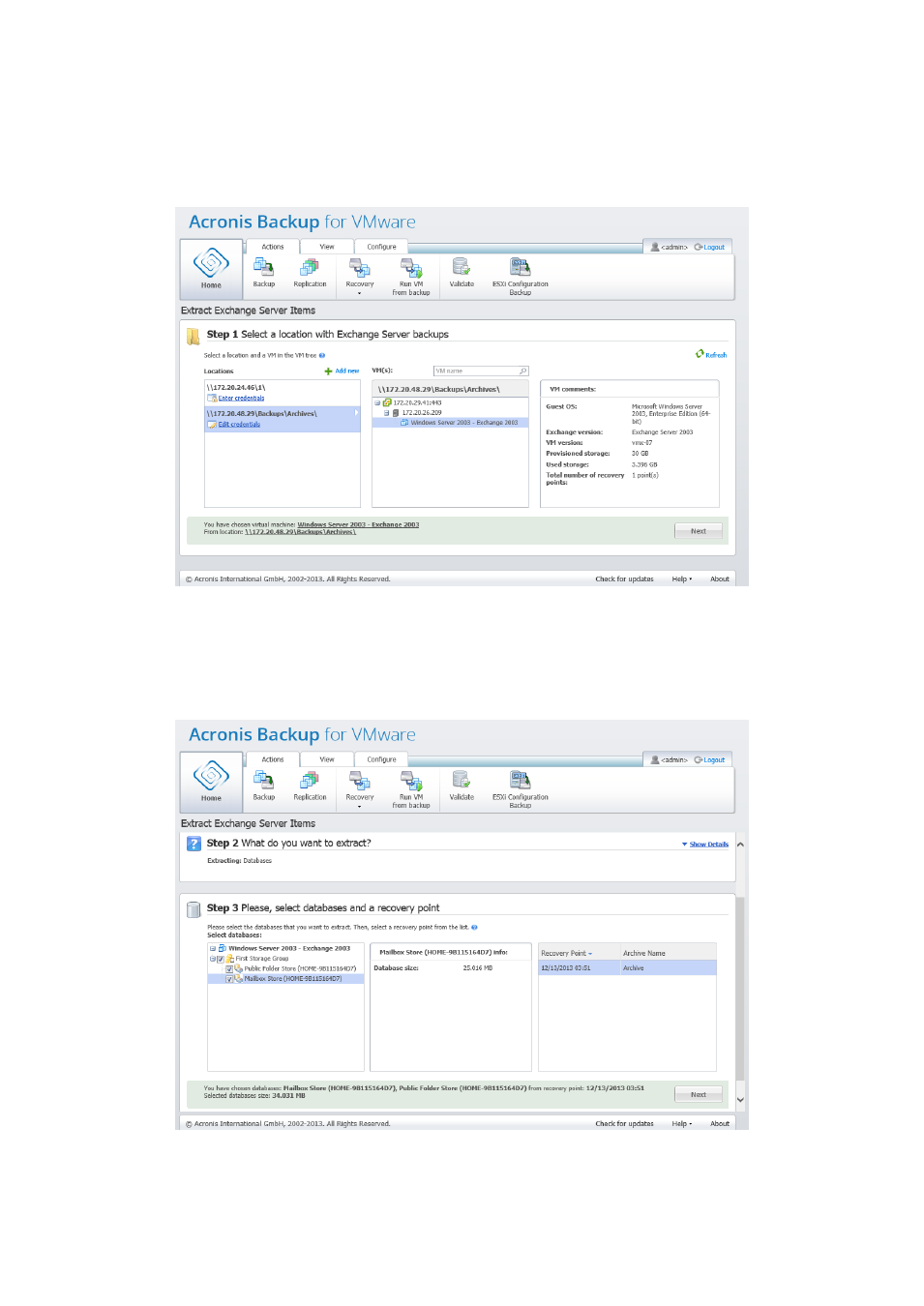Click the Refresh icon in Step 1
Screen dimensions: 924x1306
[700, 354]
